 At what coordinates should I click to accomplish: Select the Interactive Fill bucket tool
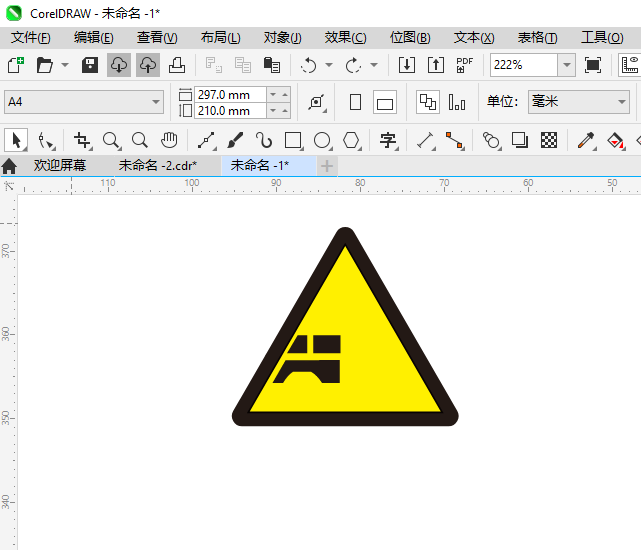pyautogui.click(x=616, y=141)
